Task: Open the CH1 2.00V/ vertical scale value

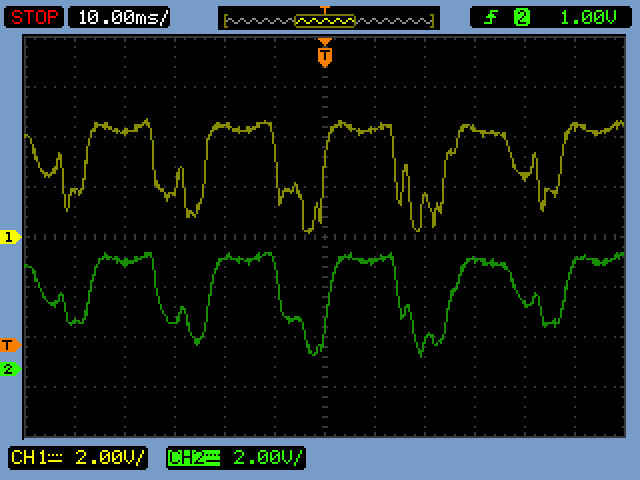Action: [109, 458]
